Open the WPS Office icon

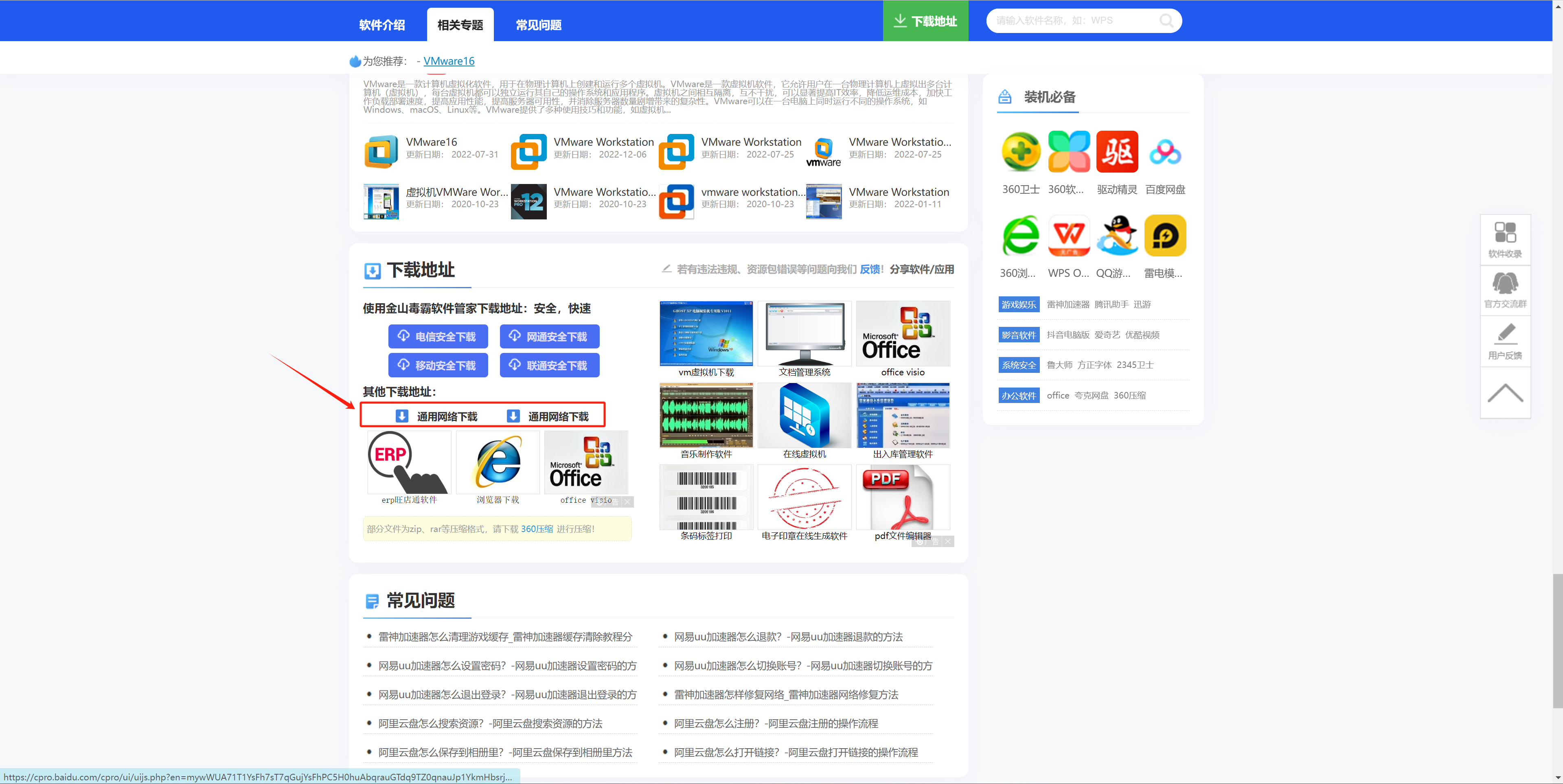point(1068,235)
